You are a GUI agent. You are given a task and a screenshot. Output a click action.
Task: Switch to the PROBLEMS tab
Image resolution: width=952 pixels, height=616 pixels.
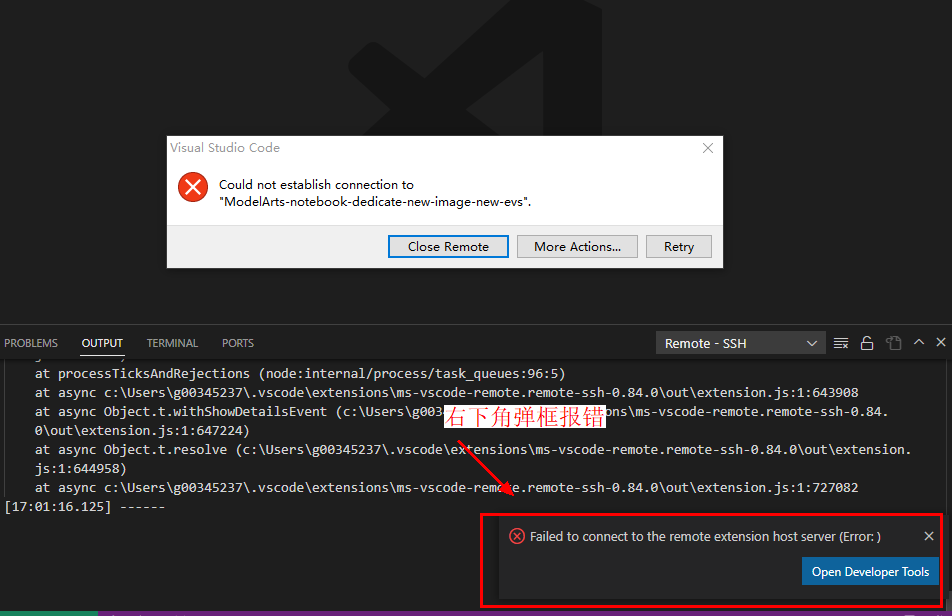[x=31, y=343]
